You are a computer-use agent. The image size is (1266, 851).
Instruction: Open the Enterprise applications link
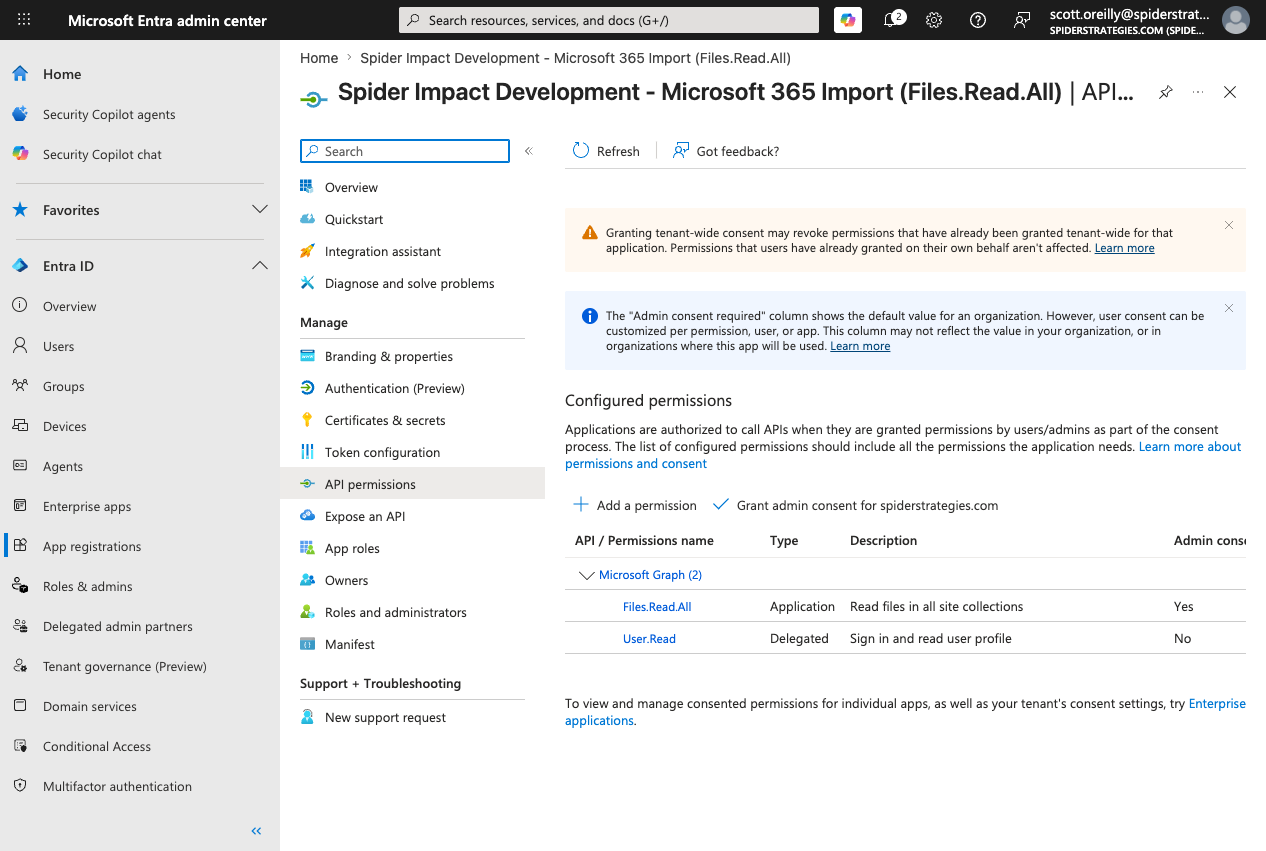(905, 712)
